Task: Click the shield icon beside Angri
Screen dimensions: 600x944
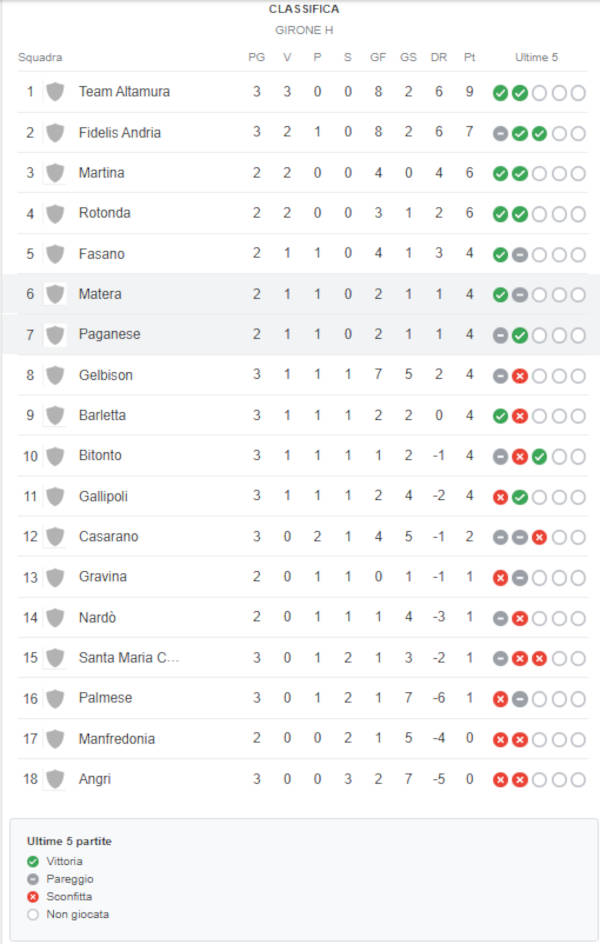Action: tap(55, 779)
